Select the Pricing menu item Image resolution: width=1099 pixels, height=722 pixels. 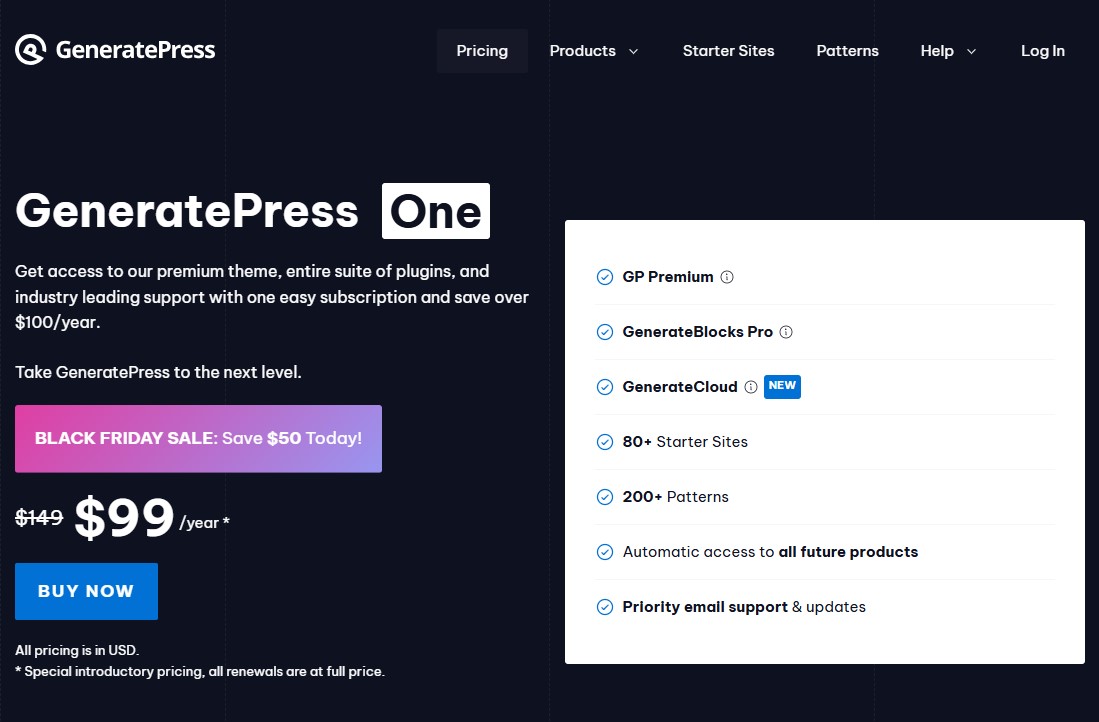click(482, 51)
